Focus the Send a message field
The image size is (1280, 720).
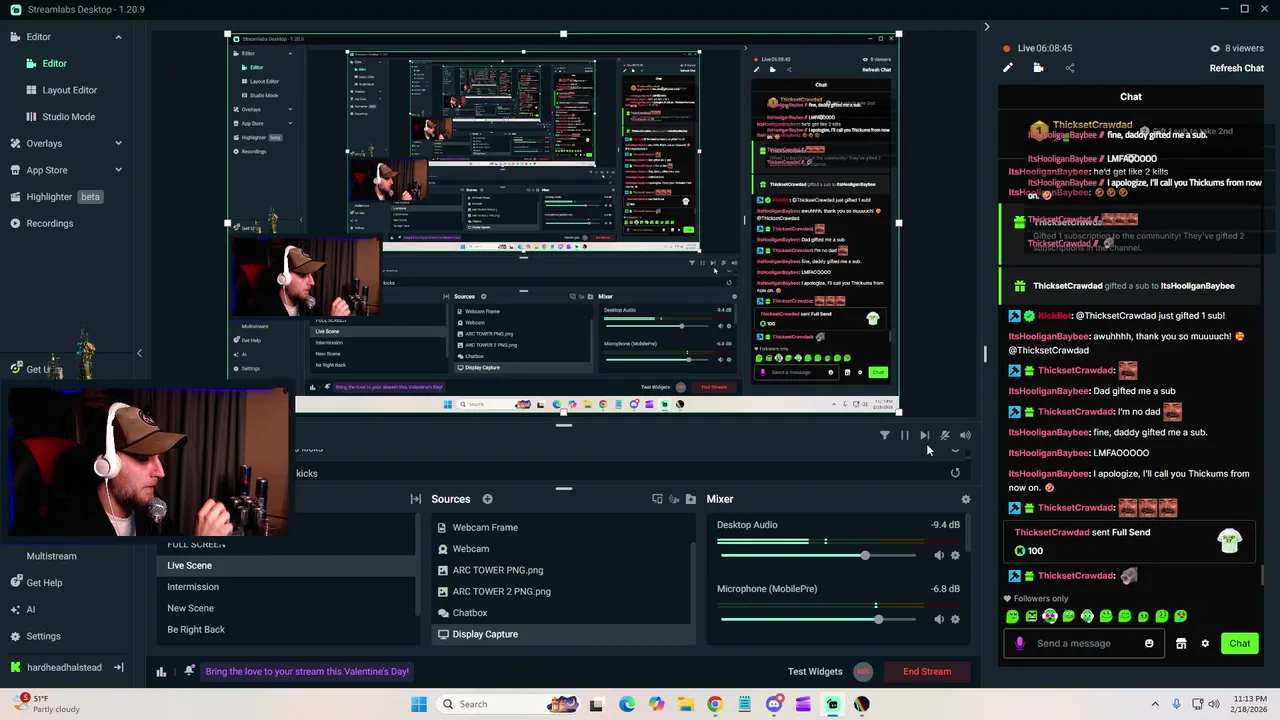1084,643
